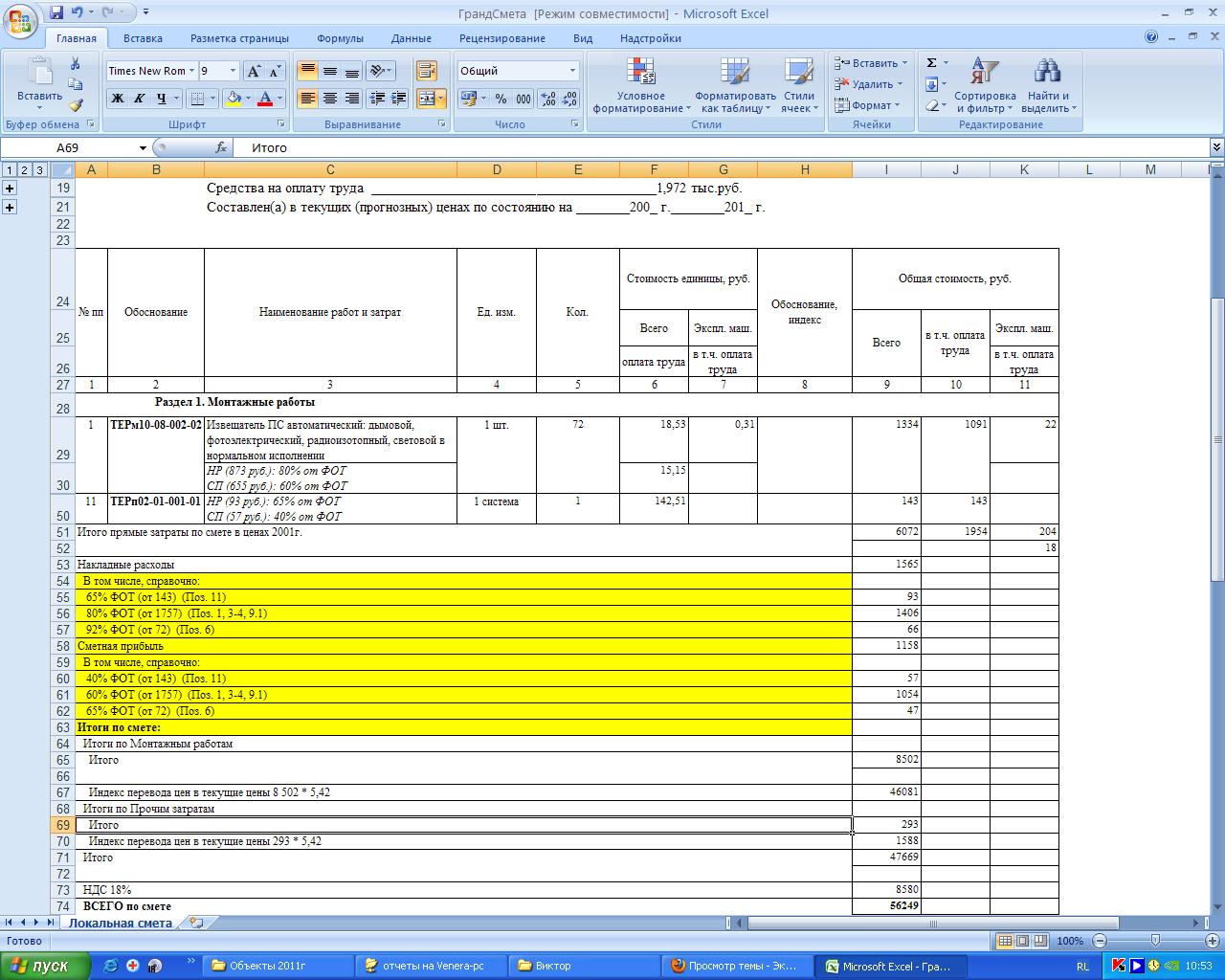Switch to the Вид tab

583,38
